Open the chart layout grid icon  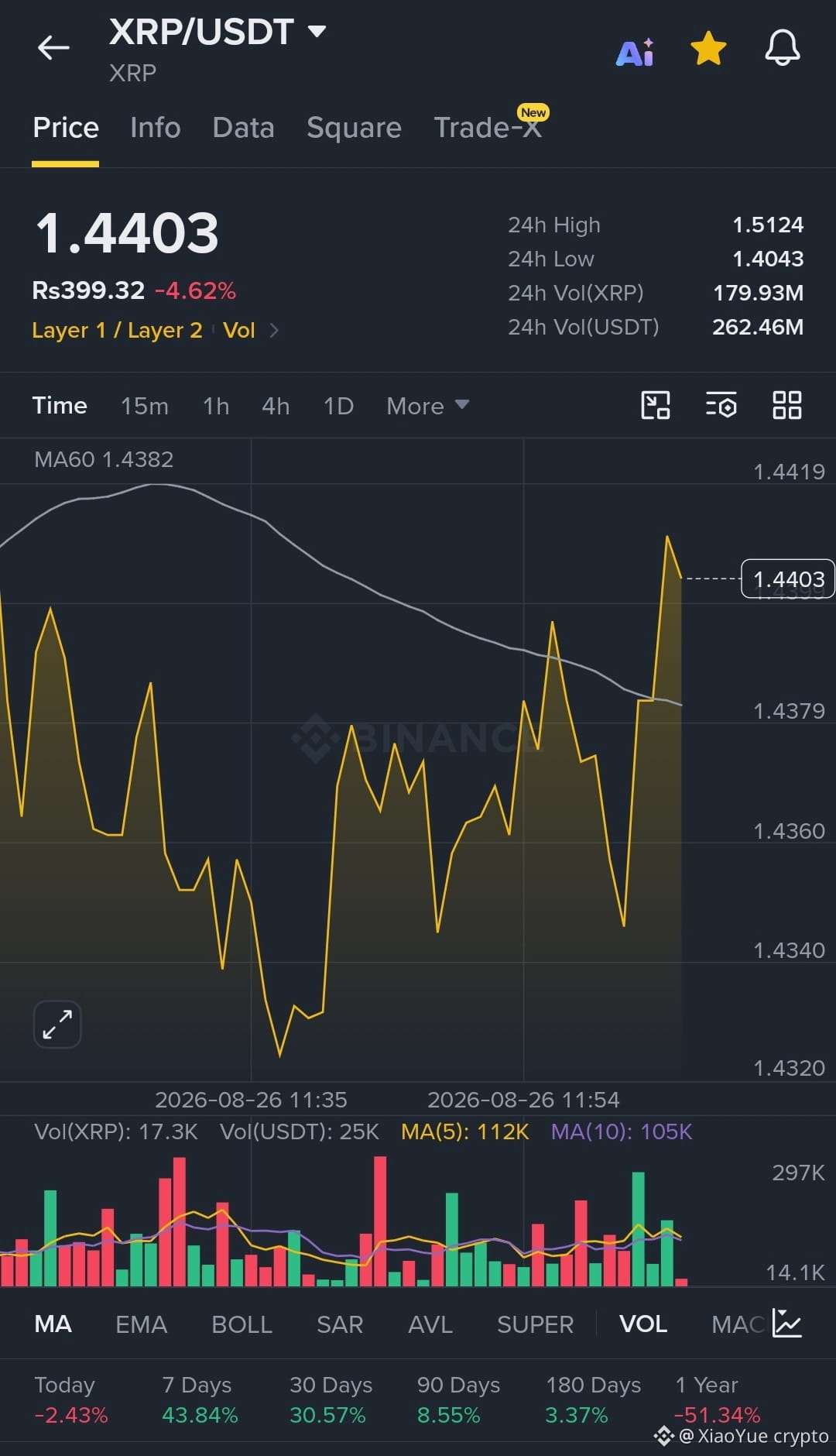[787, 405]
